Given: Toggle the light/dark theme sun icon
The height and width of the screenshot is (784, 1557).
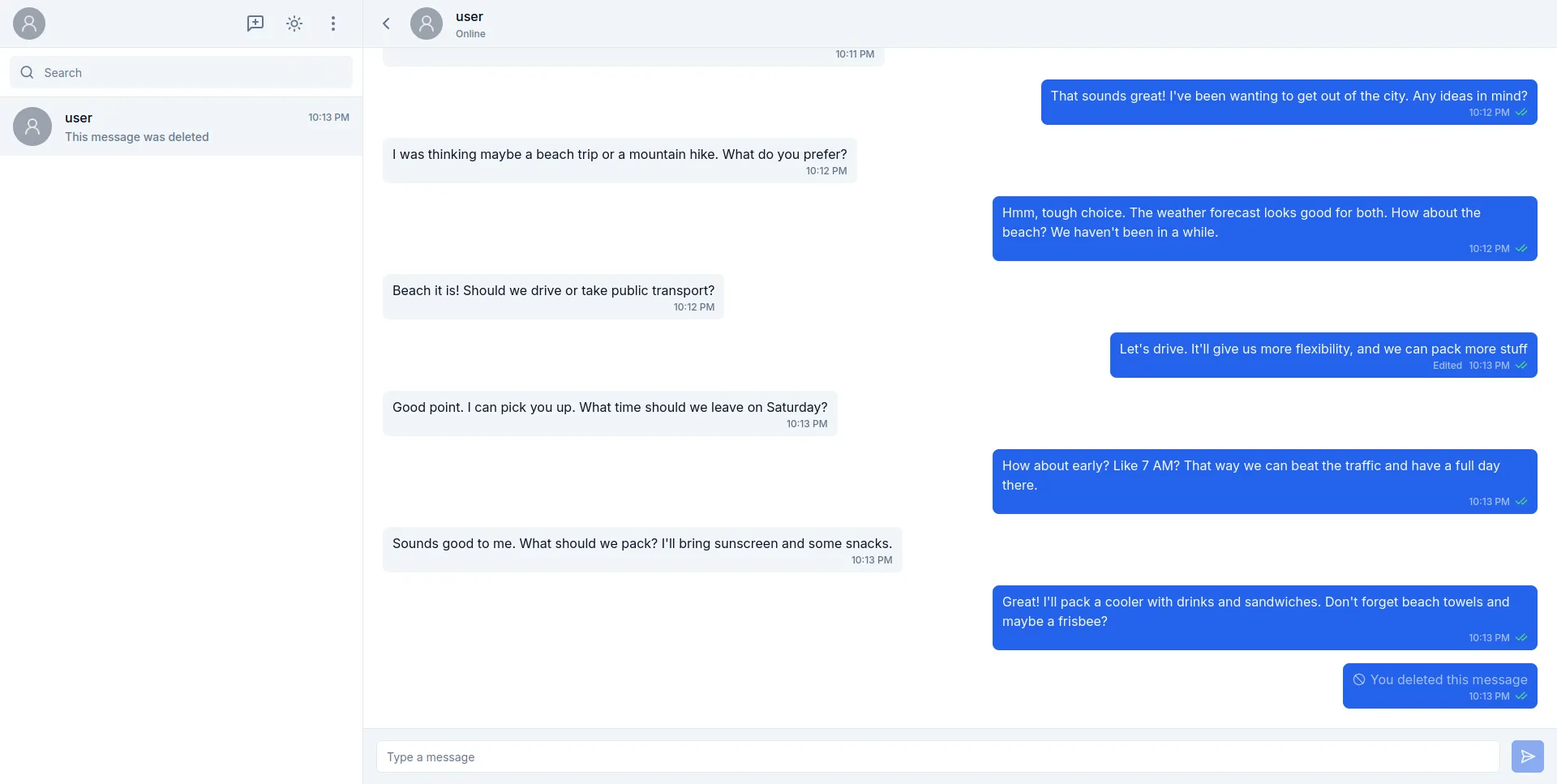Looking at the screenshot, I should click(294, 24).
